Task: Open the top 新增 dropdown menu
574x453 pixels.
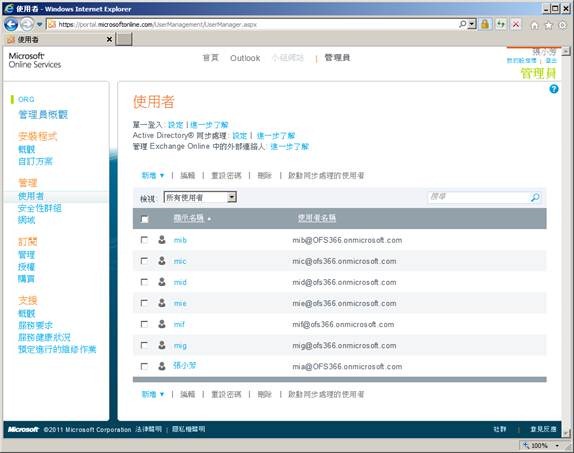Action: (153, 175)
